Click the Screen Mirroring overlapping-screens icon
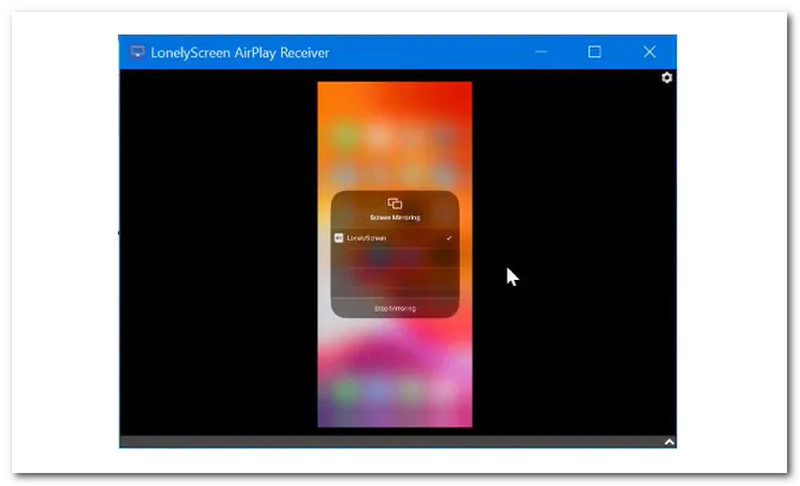Image resolution: width=800 pixels, height=486 pixels. tap(394, 203)
